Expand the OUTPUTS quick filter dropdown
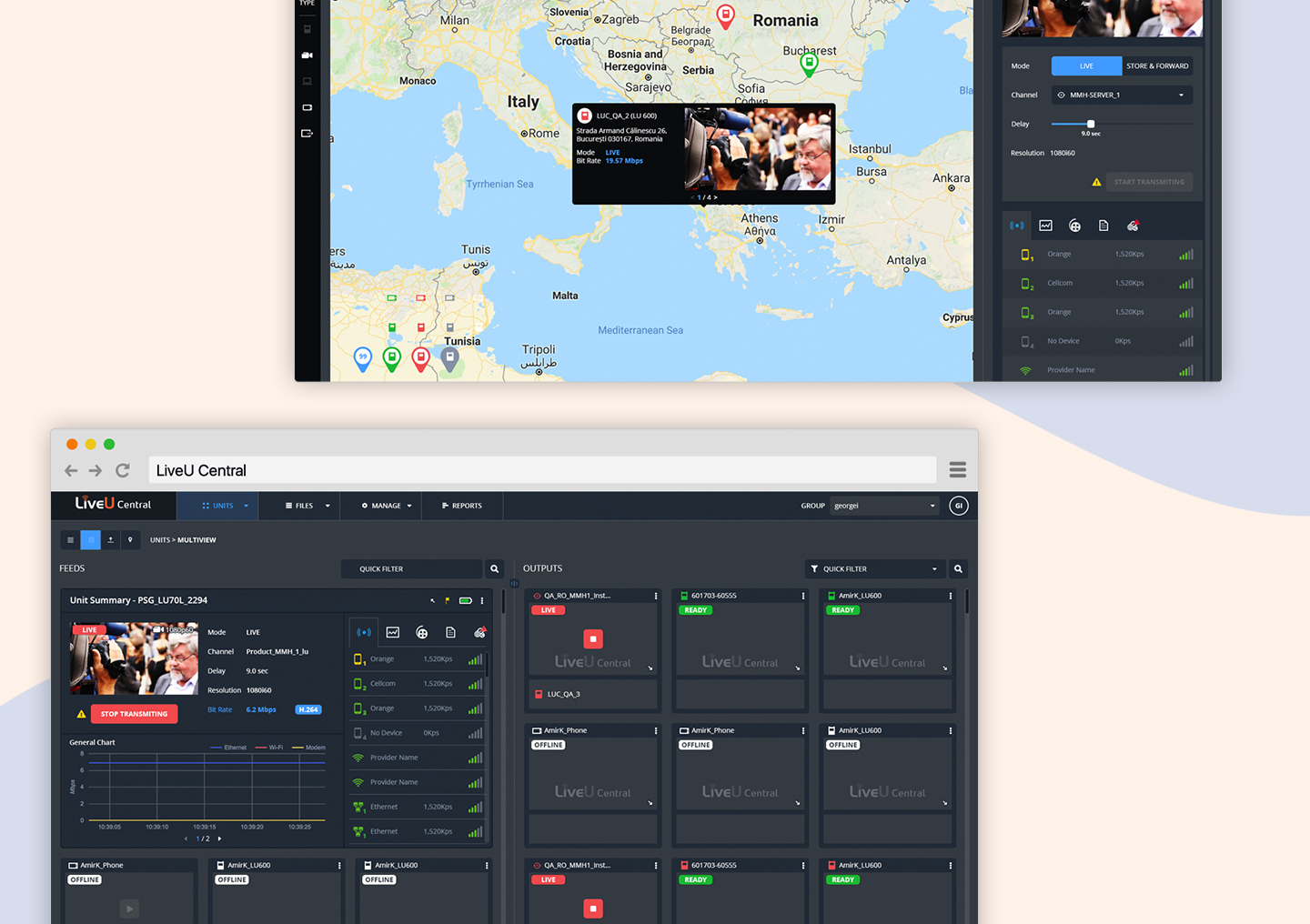 (874, 569)
